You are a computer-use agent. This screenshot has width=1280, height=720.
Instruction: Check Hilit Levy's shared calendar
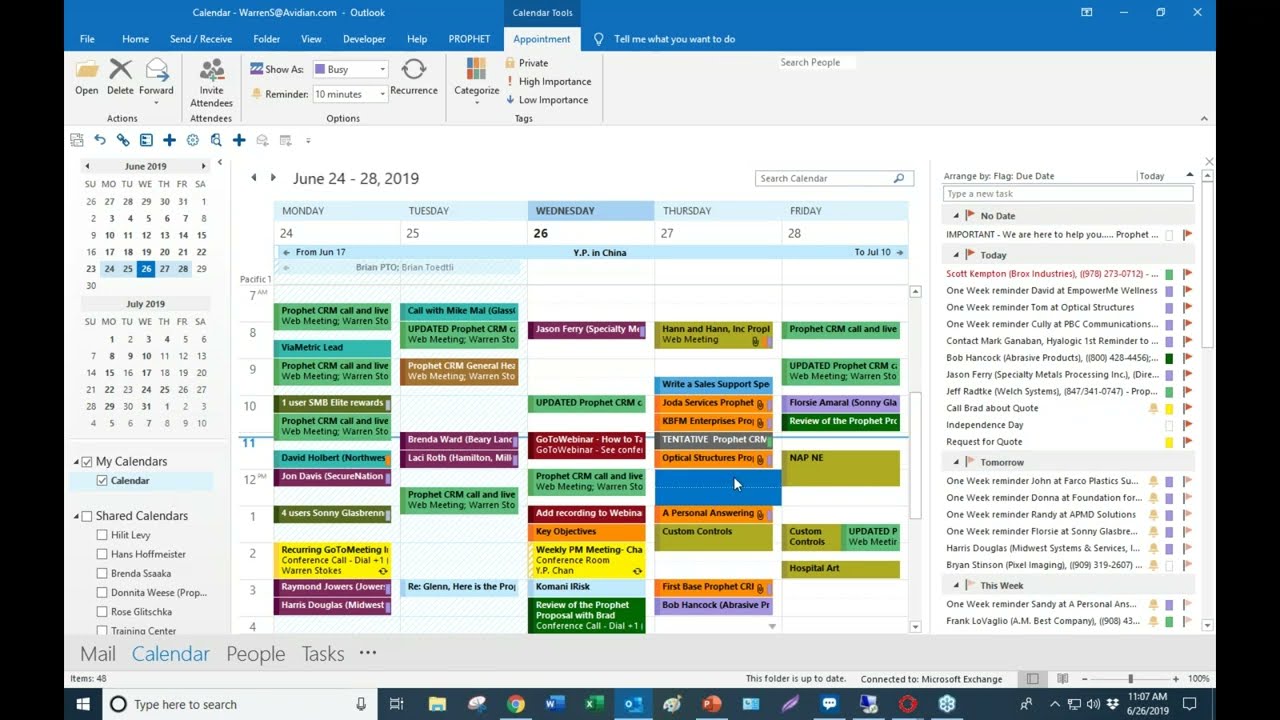pyautogui.click(x=102, y=535)
